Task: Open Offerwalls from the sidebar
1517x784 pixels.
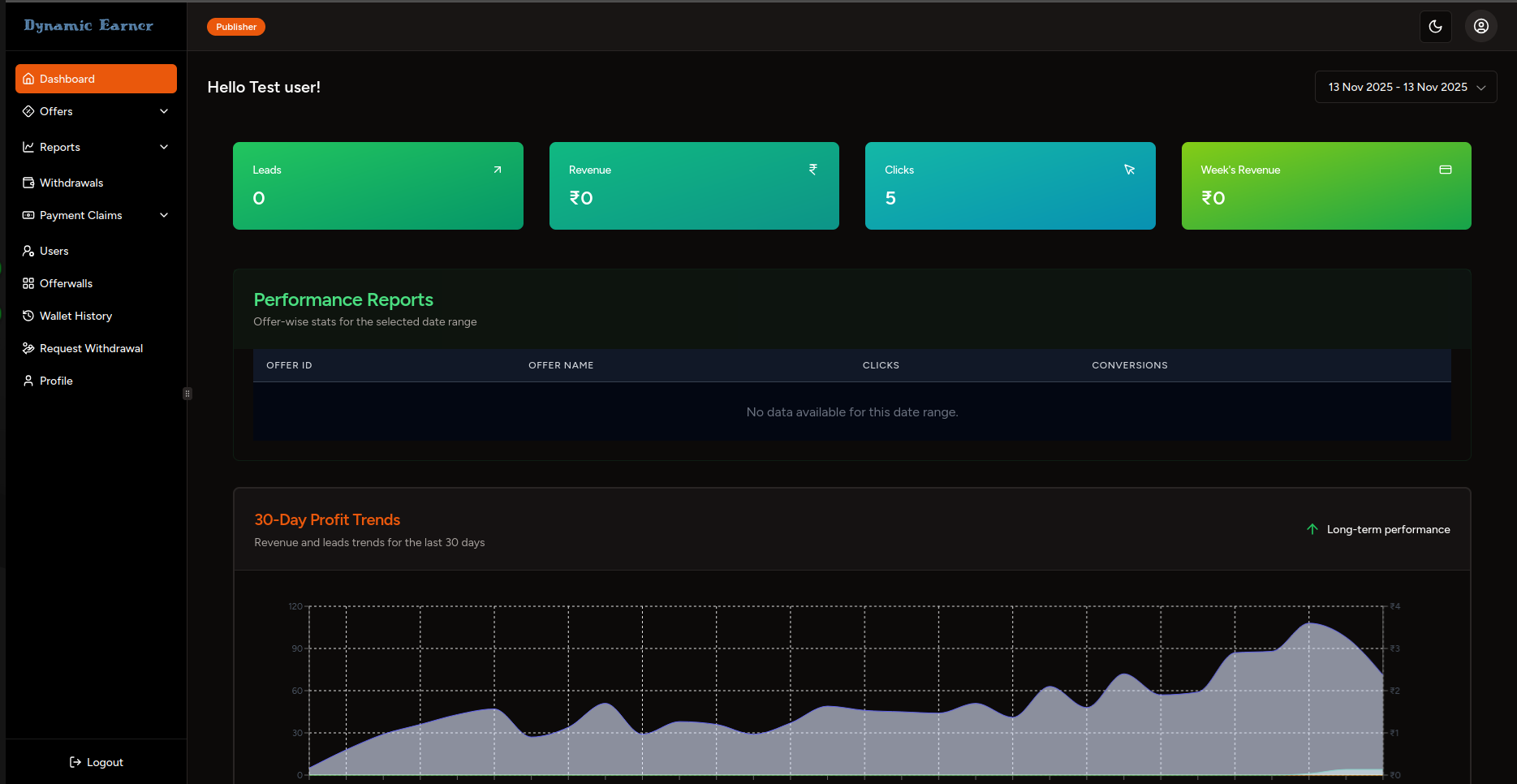Action: pos(28,282)
